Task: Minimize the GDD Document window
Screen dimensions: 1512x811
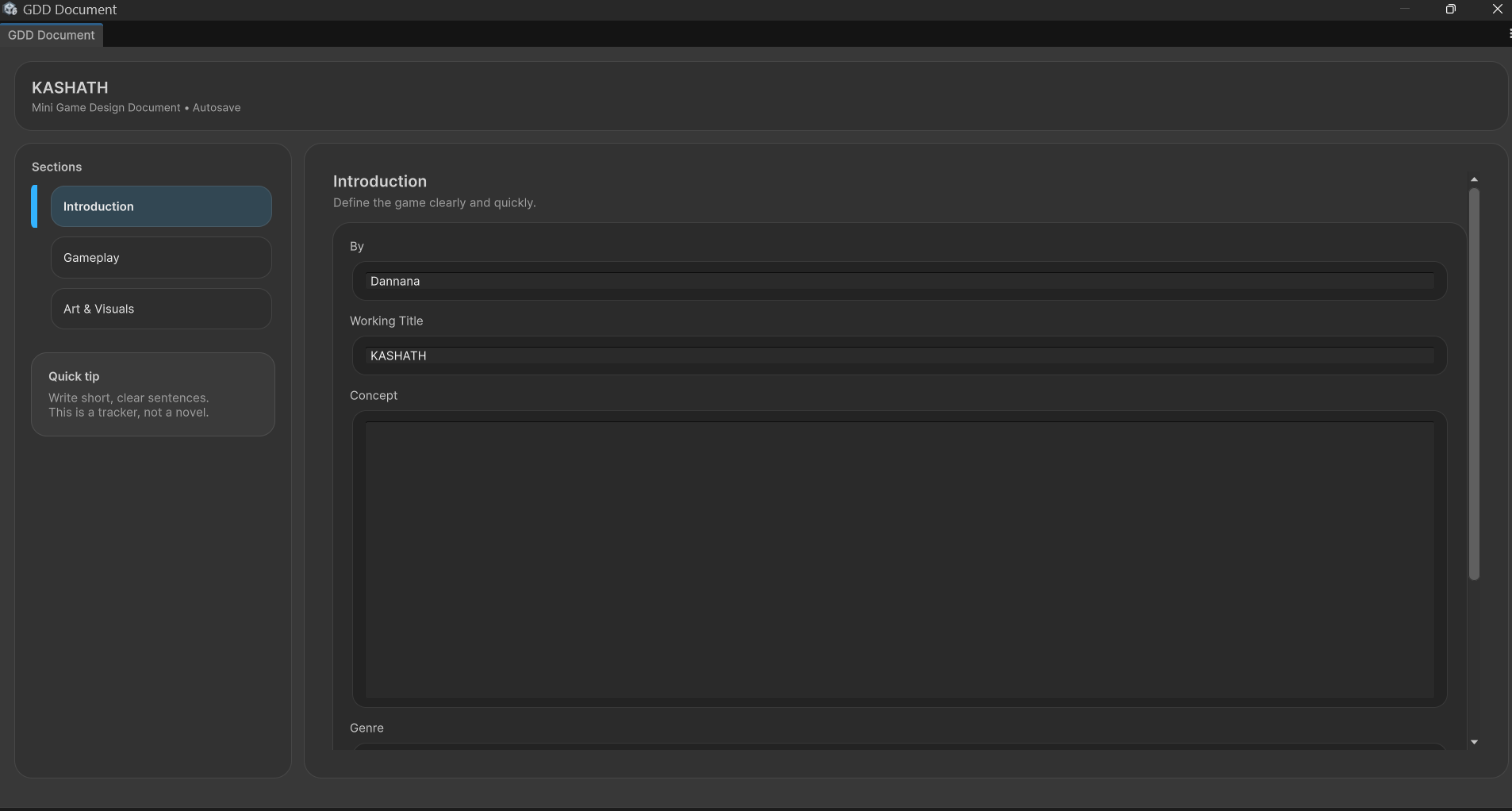Action: (x=1404, y=9)
